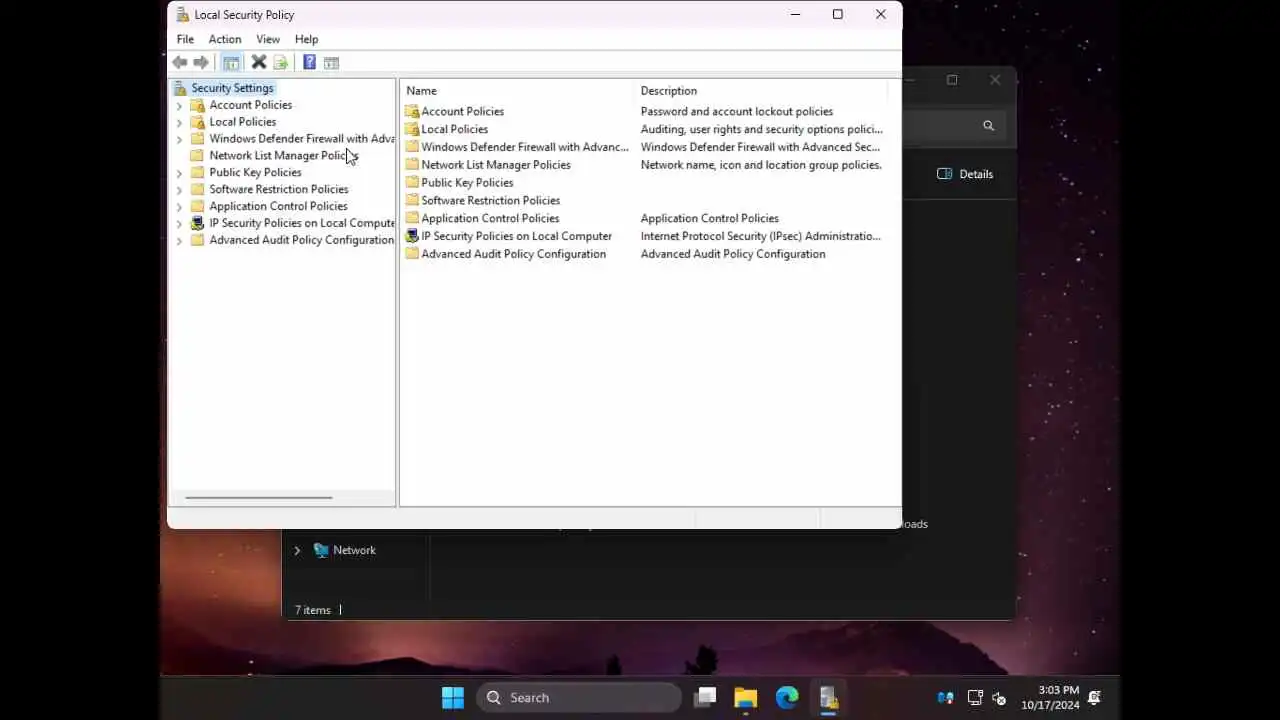The image size is (1280, 720).
Task: Toggle the Show/Hide Console Tree icon
Action: (231, 62)
